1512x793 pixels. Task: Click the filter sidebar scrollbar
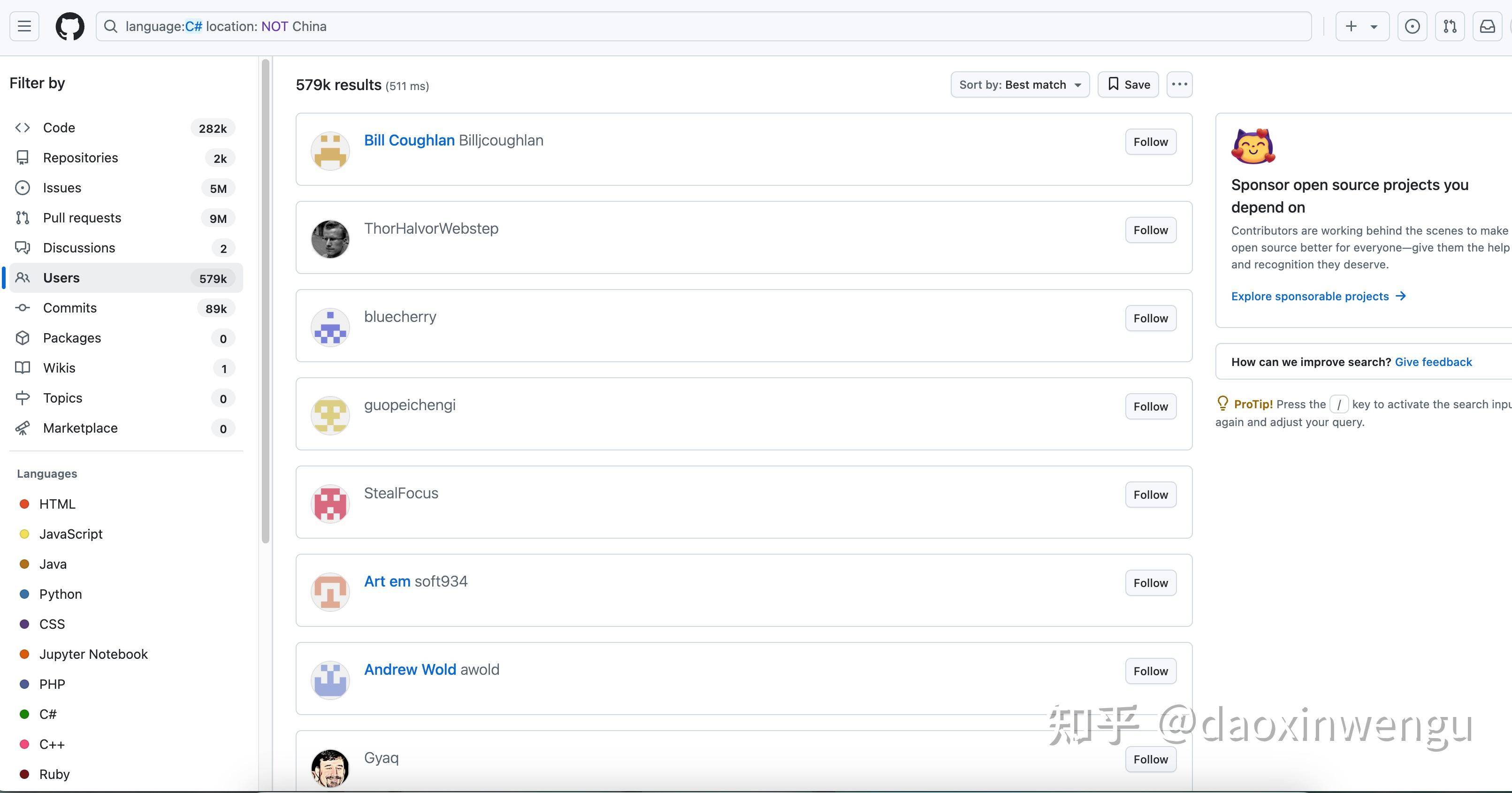tap(265, 301)
